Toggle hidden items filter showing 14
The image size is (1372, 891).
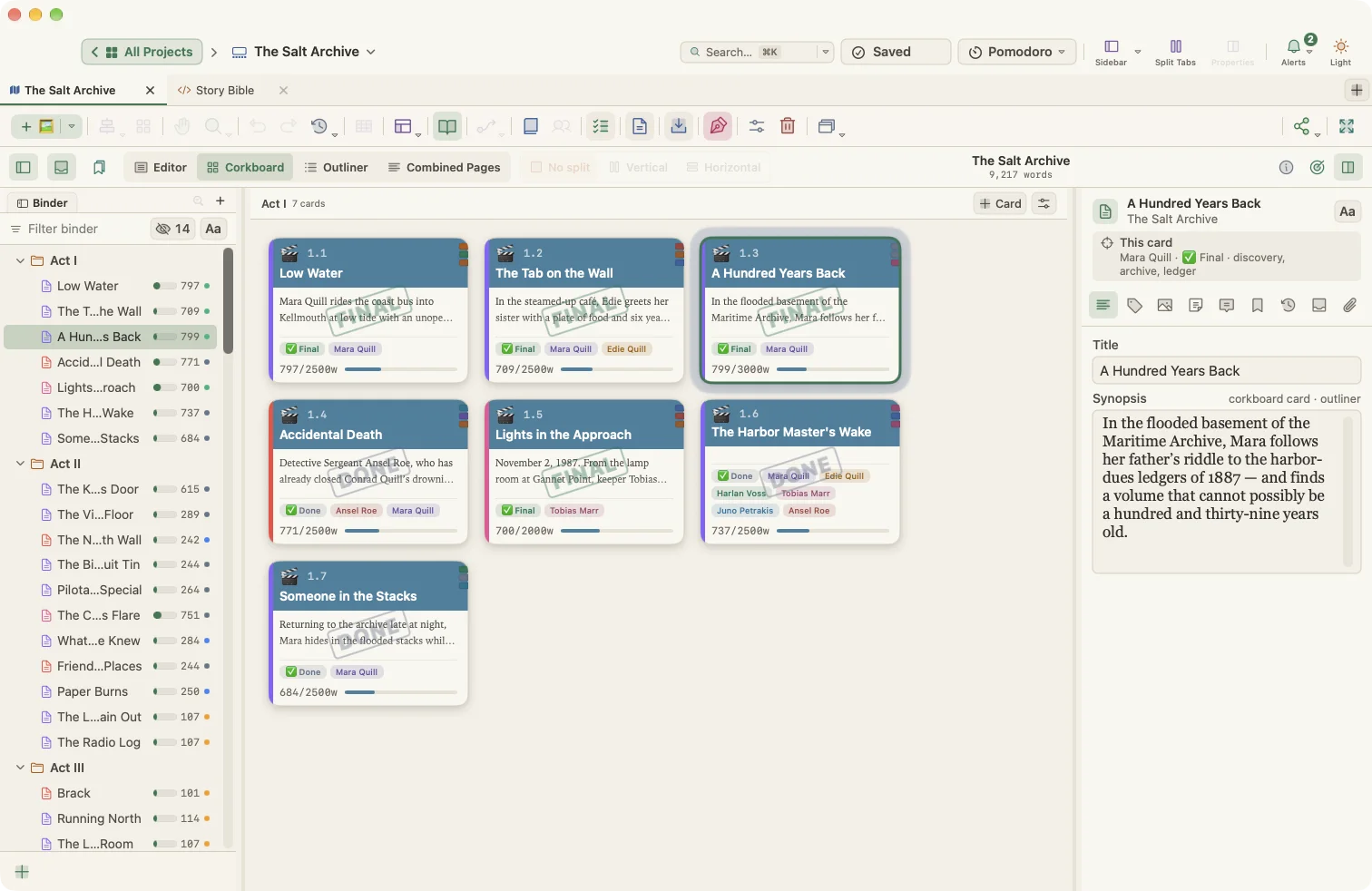click(x=172, y=229)
